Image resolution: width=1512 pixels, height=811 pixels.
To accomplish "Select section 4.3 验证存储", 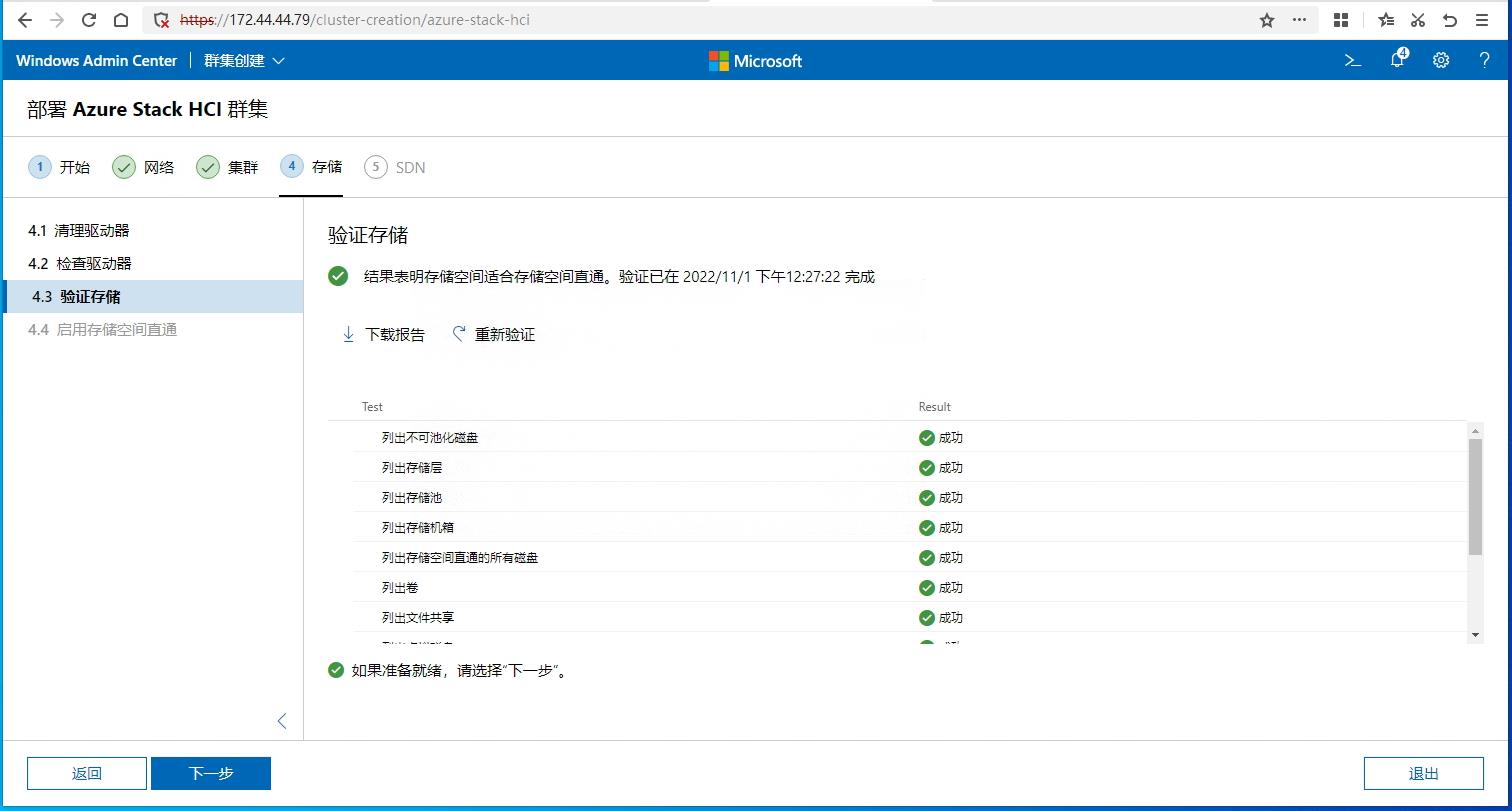I will [152, 296].
